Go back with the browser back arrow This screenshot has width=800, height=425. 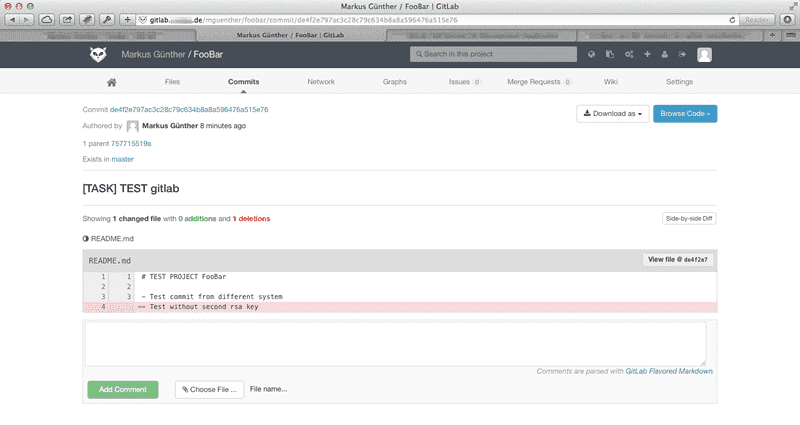(13, 20)
